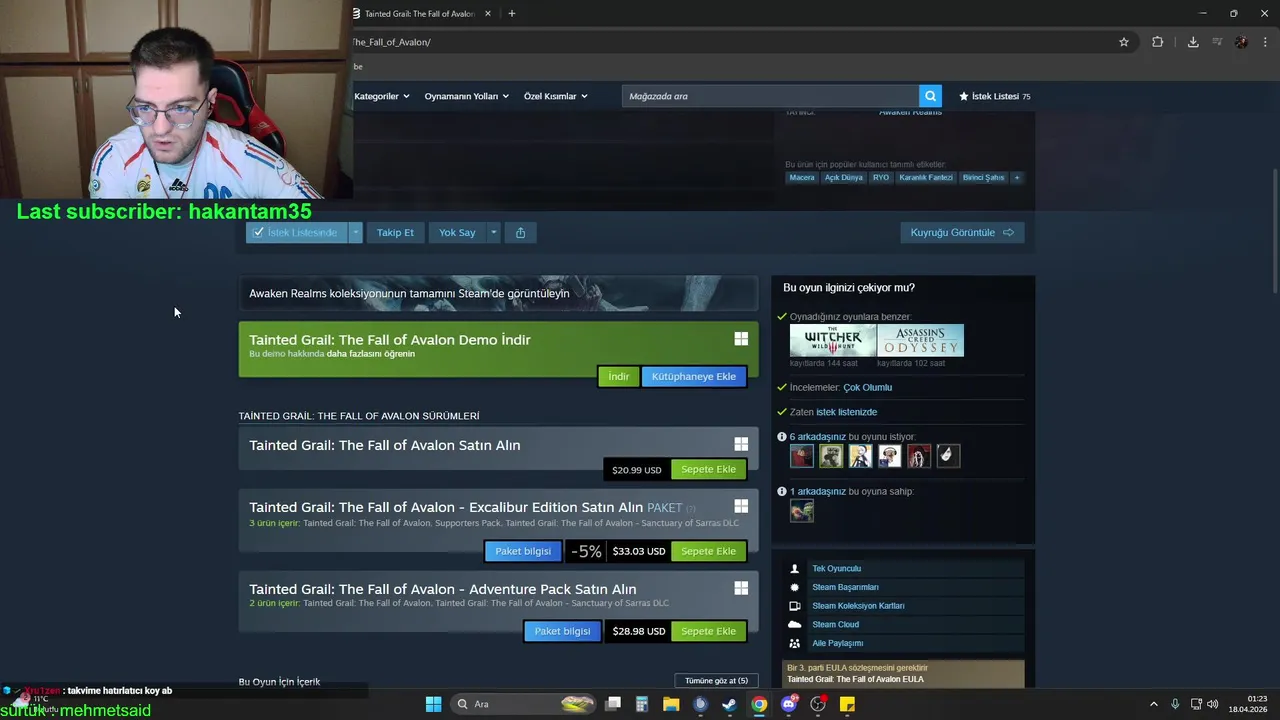The image size is (1280, 720).
Task: Open Chrome extensions puzzle icon
Action: (1157, 42)
